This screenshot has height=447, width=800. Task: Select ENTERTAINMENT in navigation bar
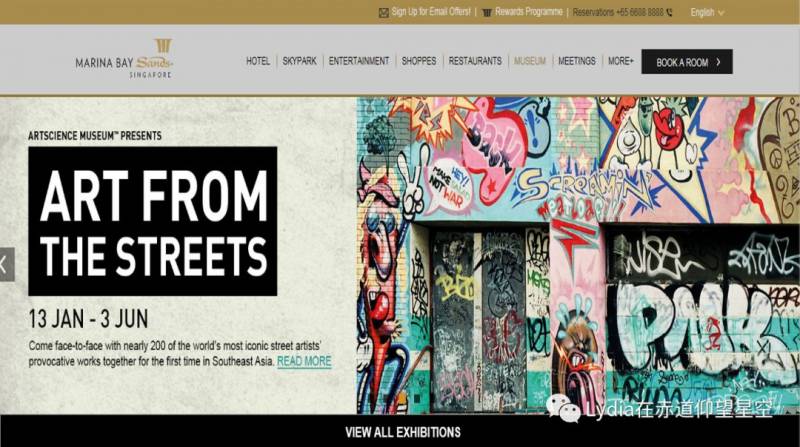click(359, 61)
